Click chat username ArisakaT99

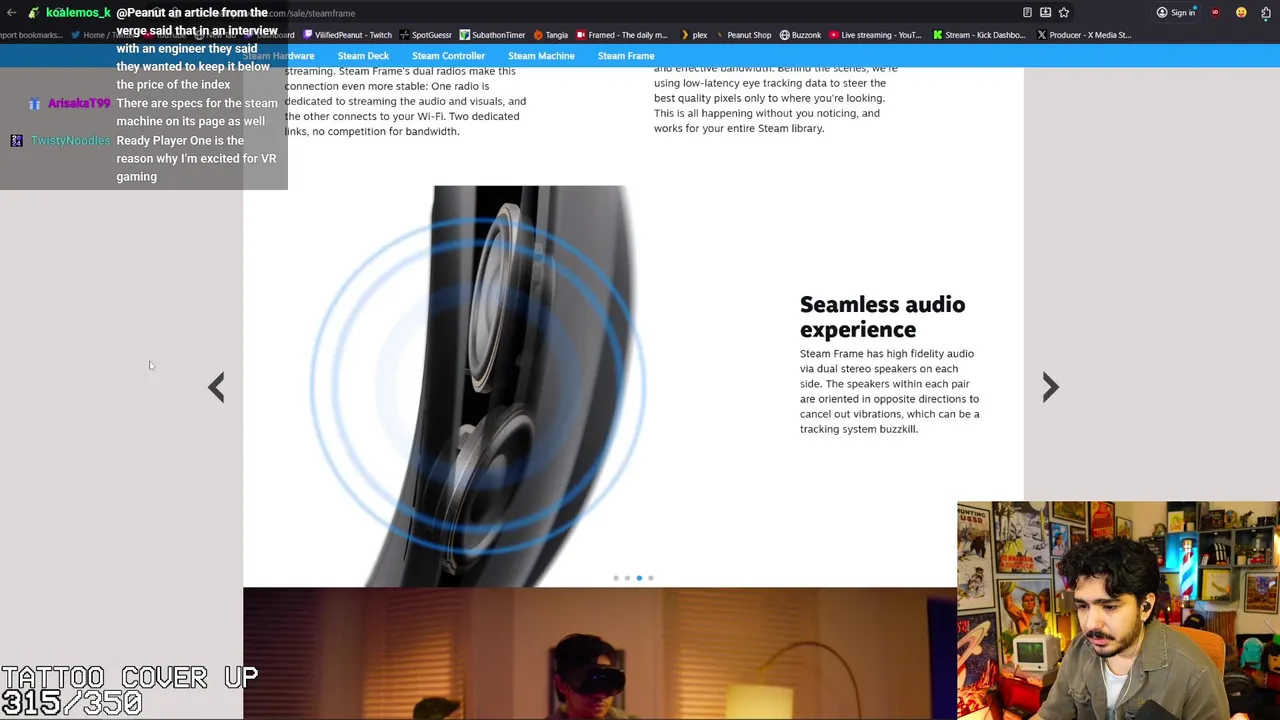pyautogui.click(x=79, y=104)
